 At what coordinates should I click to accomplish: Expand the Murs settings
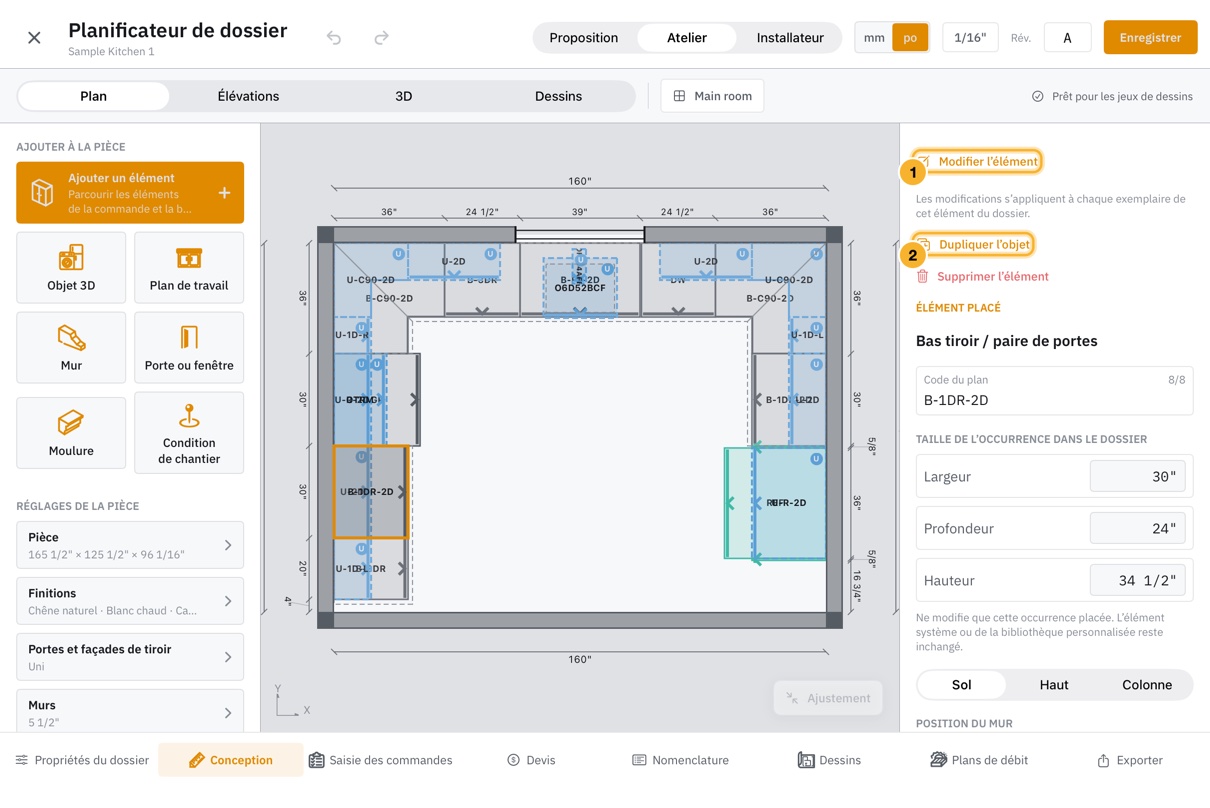pos(130,712)
